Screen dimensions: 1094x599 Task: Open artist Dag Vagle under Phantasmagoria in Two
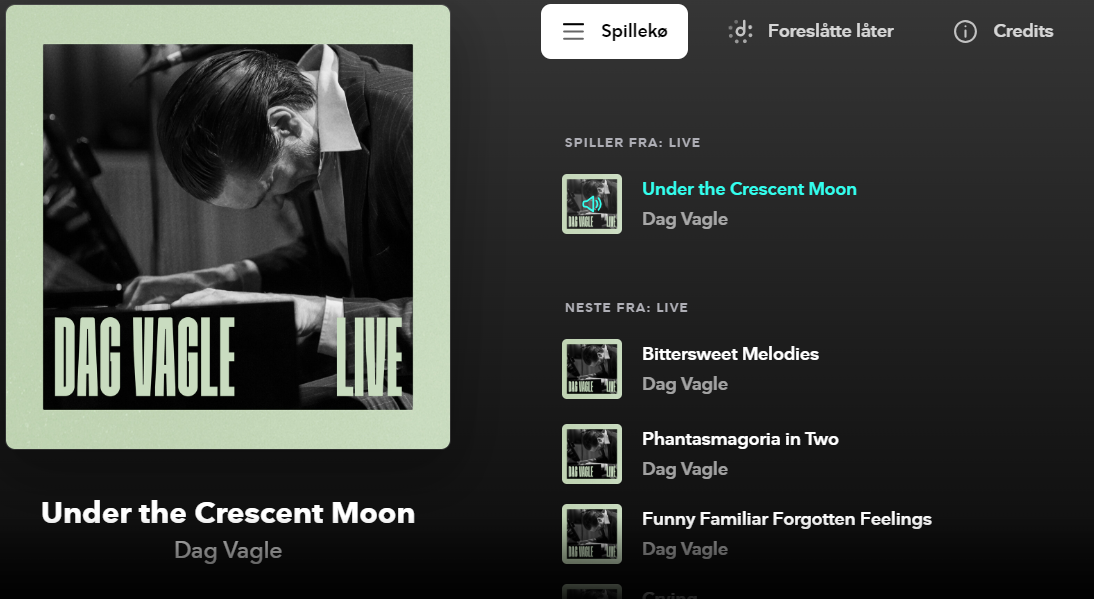(685, 469)
